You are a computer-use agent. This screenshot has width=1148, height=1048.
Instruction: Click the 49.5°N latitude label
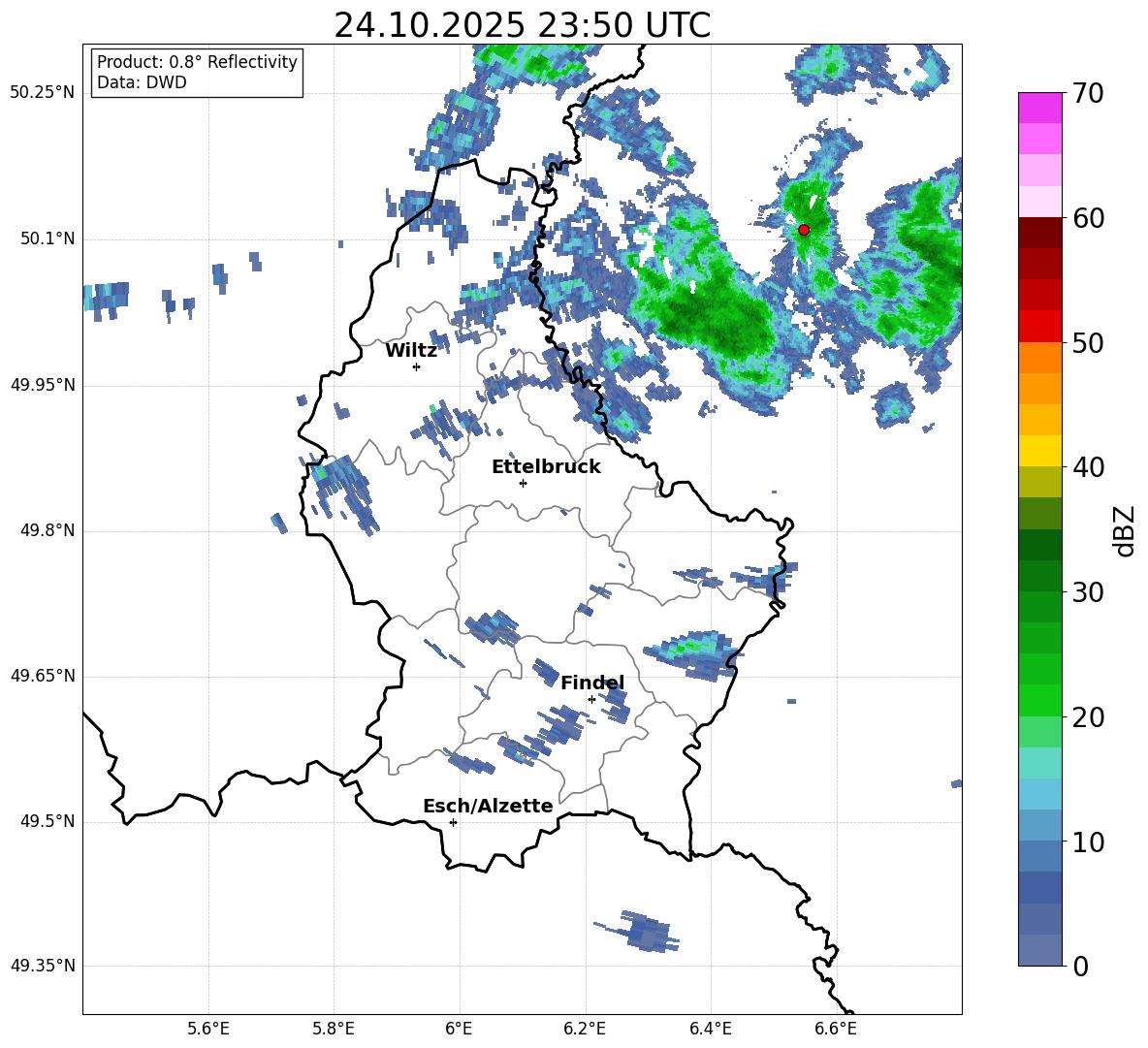48,821
